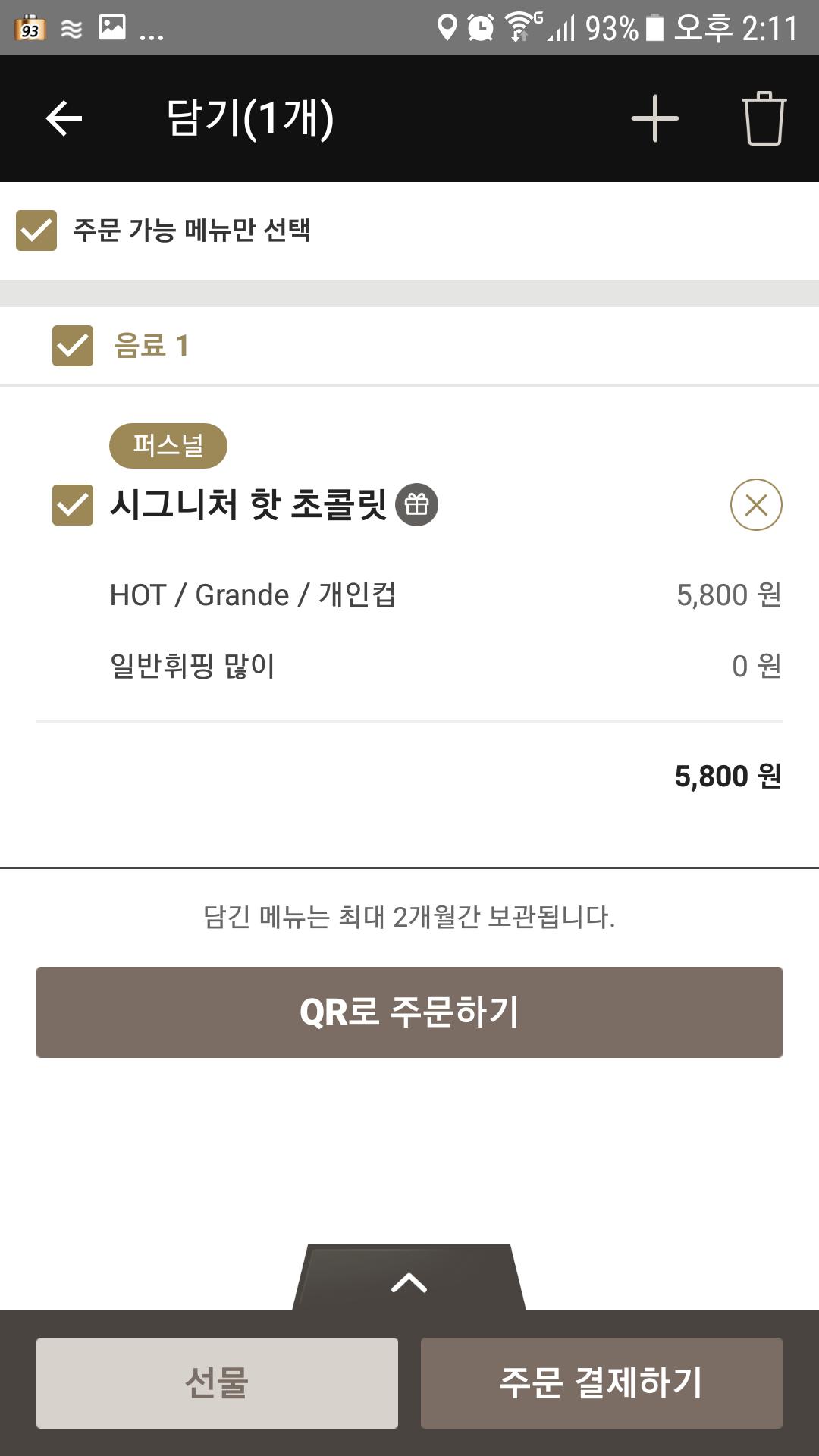Tap the back arrow in header
This screenshot has width=819, height=1456.
pos(64,118)
